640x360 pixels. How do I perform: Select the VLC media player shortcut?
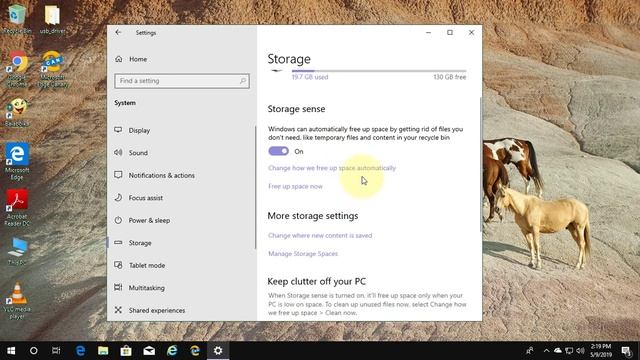point(17,300)
